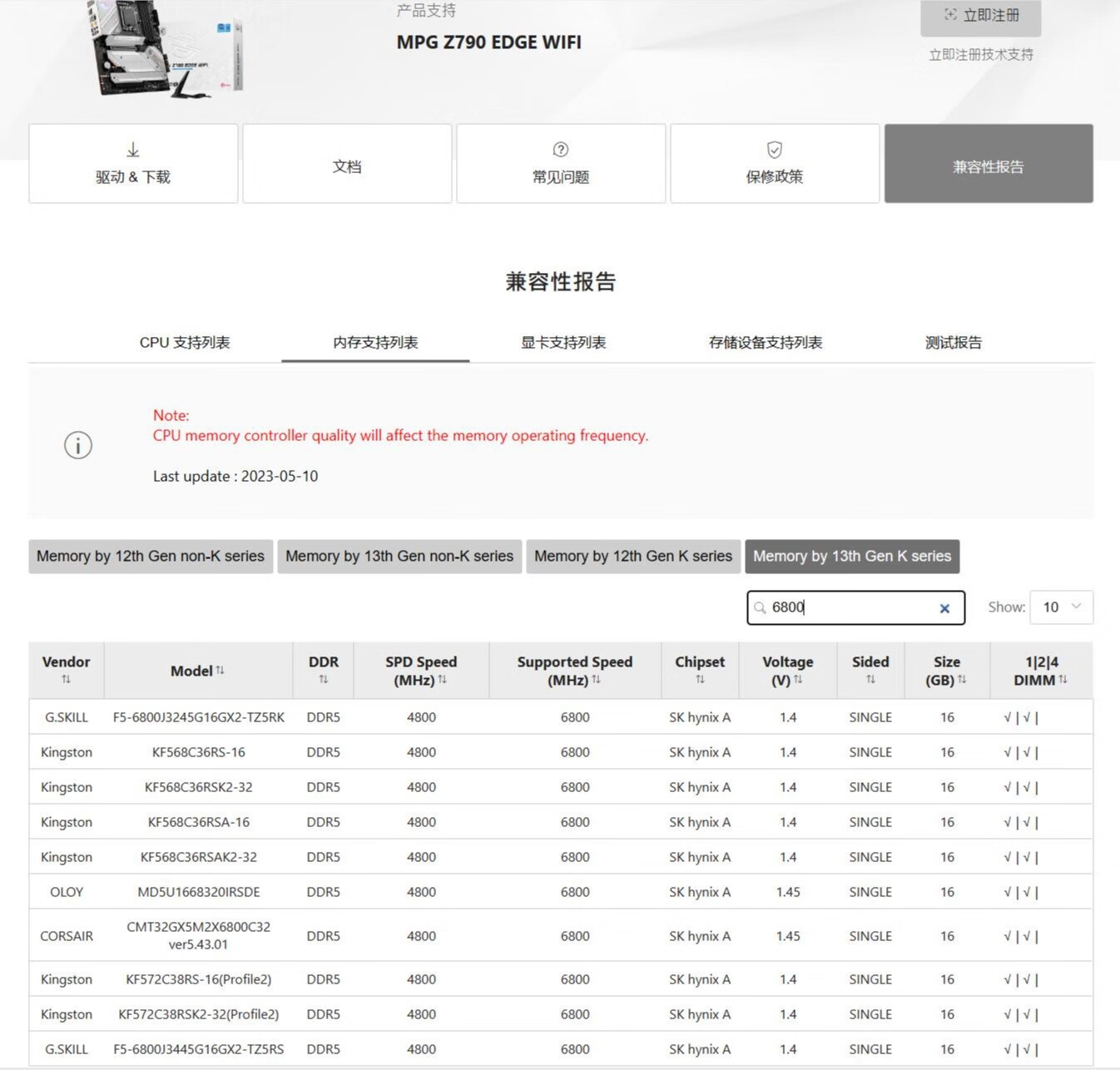This screenshot has width=1120, height=1070.
Task: Click the red CPU memory controller note
Action: [x=400, y=436]
